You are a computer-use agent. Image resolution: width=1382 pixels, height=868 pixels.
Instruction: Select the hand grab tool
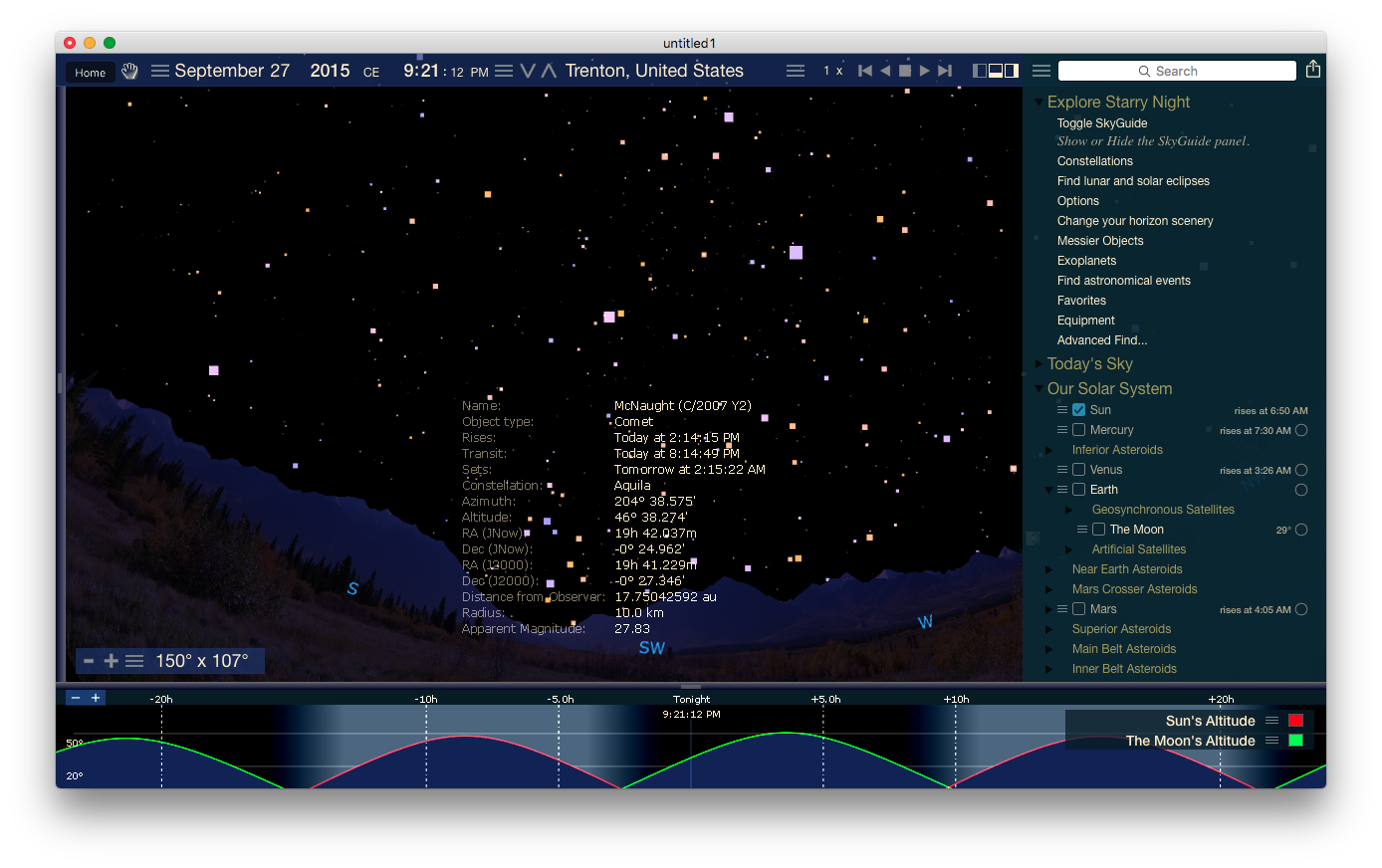tap(129, 72)
